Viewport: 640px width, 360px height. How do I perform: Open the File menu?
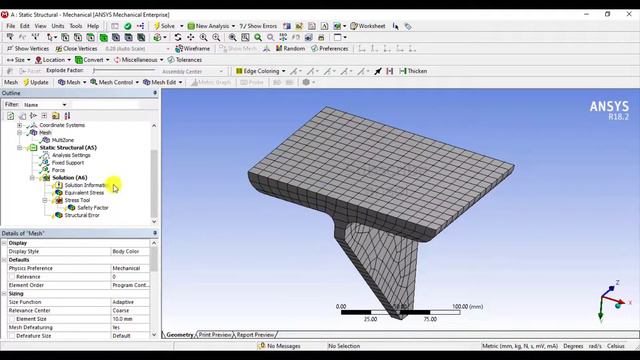click(x=11, y=26)
